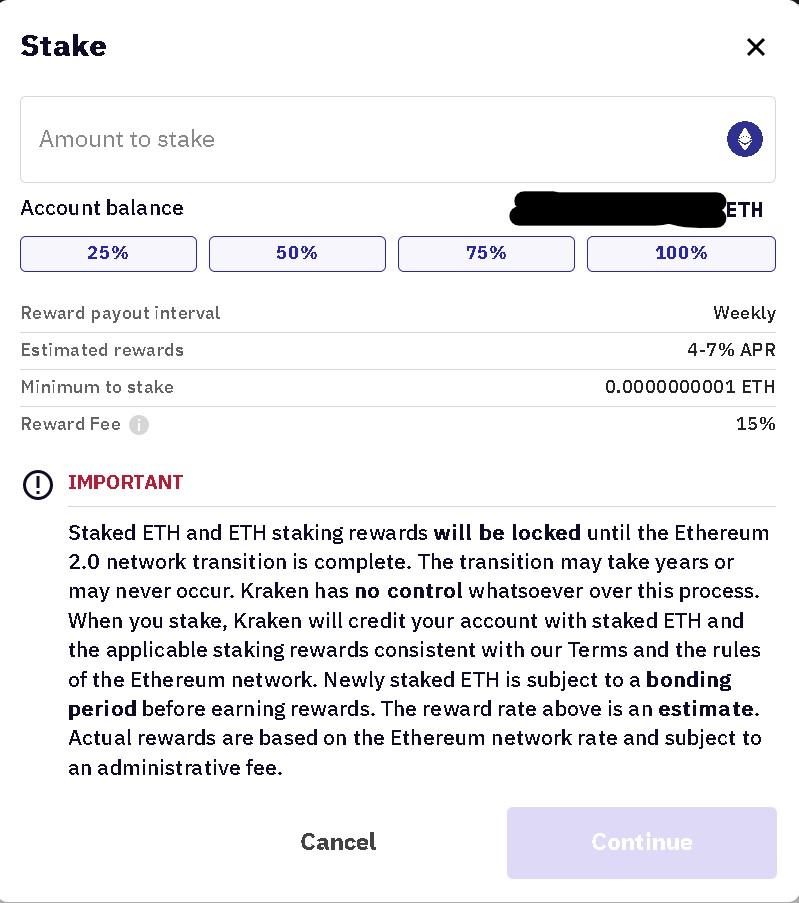Click the blacked-out ETH balance value
Image resolution: width=799 pixels, height=903 pixels.
click(617, 209)
